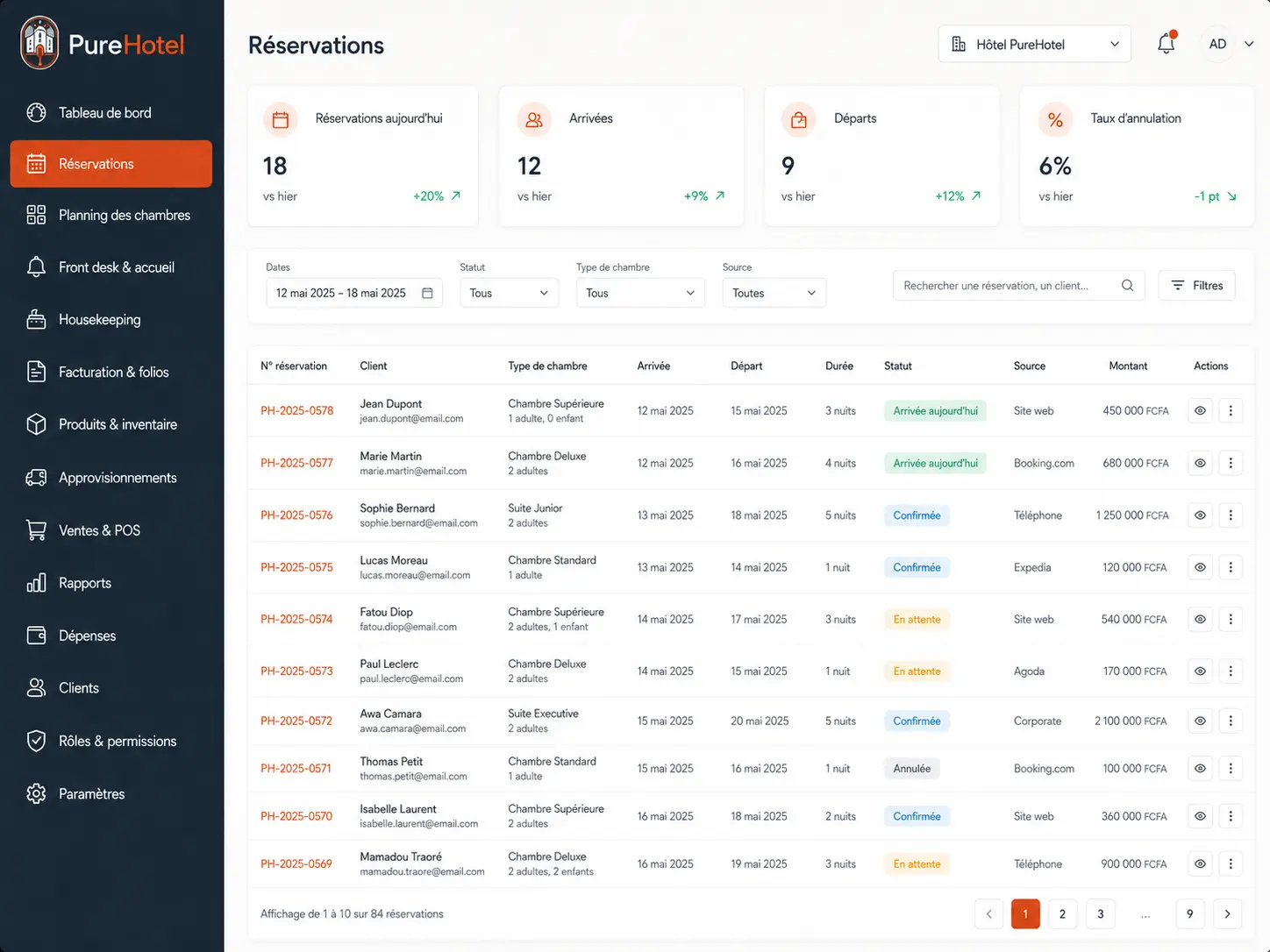Jump to page 9
This screenshot has height=952, width=1270.
(1189, 913)
